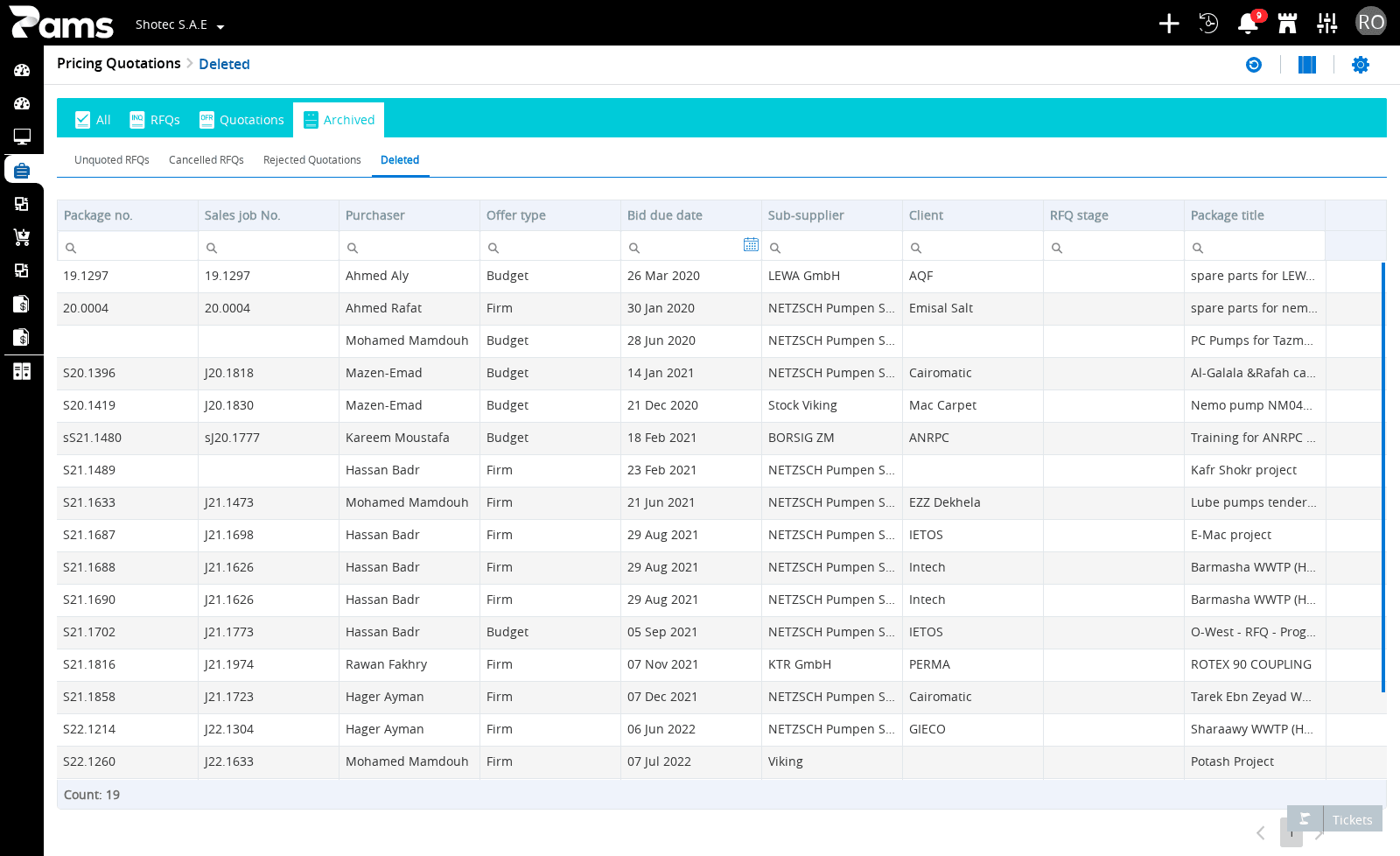Click the Deleted breadcrumb link
Screen dimensions: 1400x856
pos(224,64)
